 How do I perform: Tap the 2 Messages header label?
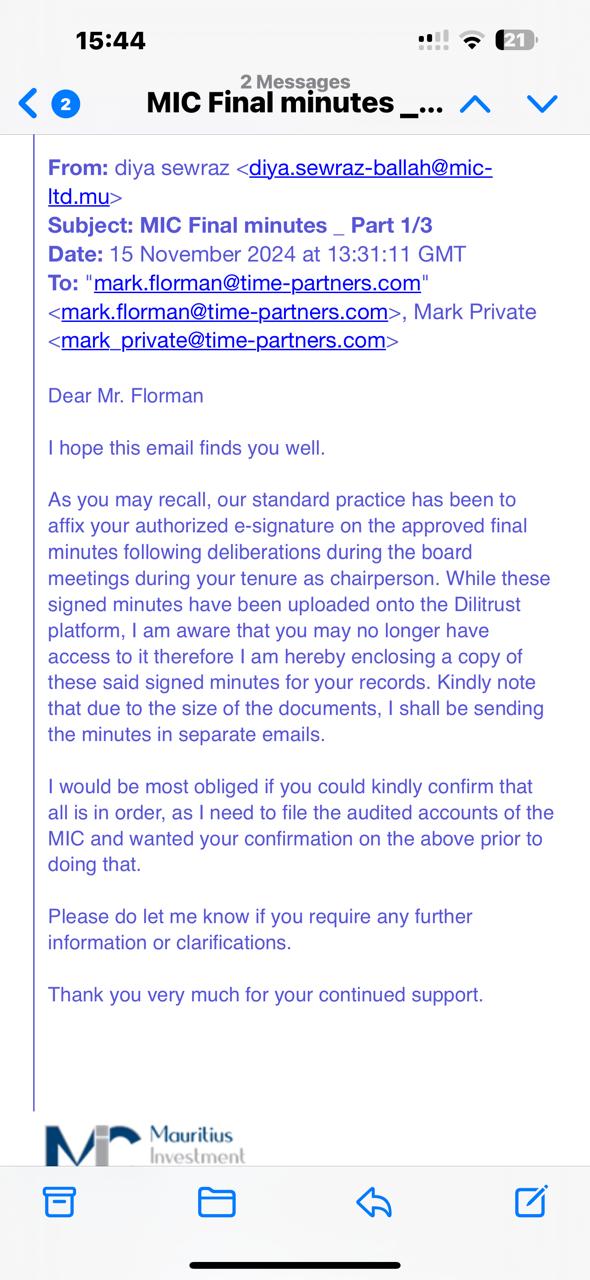click(x=295, y=81)
